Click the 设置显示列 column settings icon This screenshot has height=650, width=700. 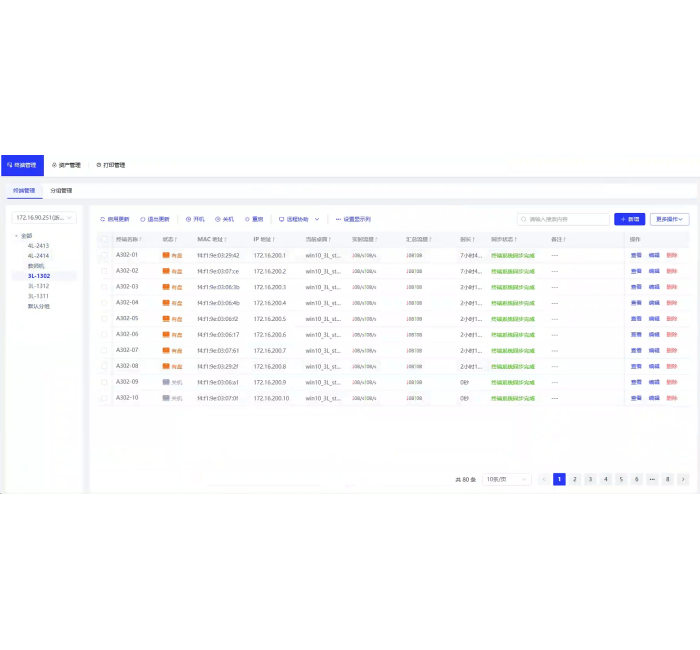coord(338,219)
